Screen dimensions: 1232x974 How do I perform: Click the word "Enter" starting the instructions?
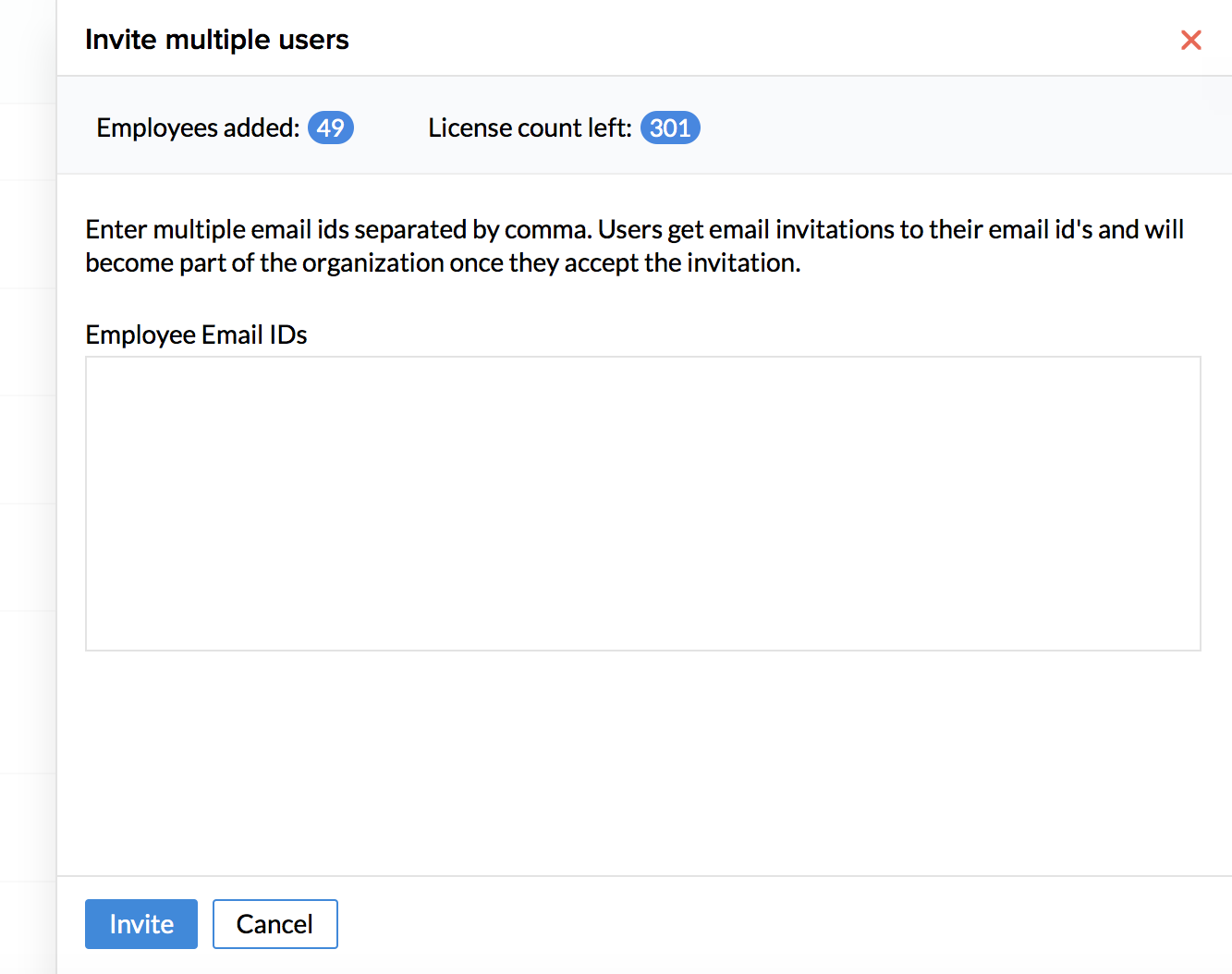pos(116,229)
